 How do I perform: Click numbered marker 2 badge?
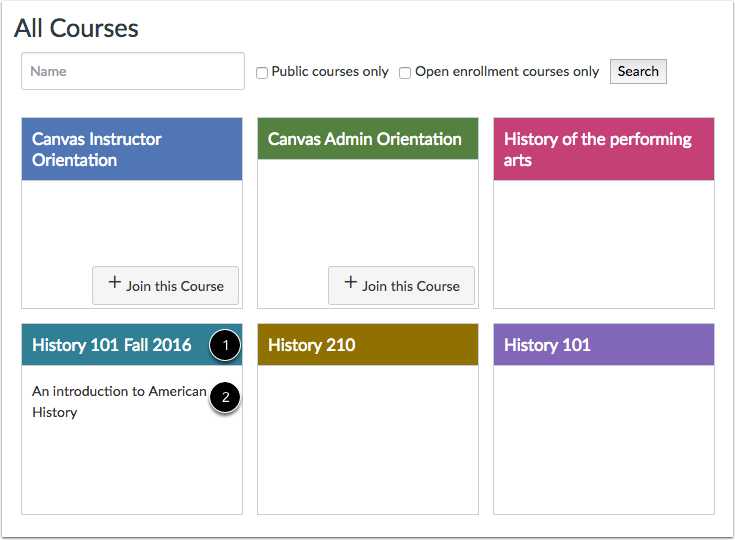click(x=225, y=397)
